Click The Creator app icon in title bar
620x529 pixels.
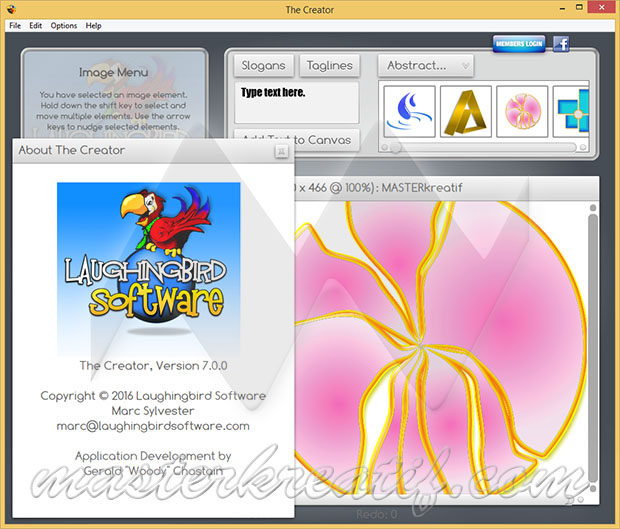[x=11, y=9]
